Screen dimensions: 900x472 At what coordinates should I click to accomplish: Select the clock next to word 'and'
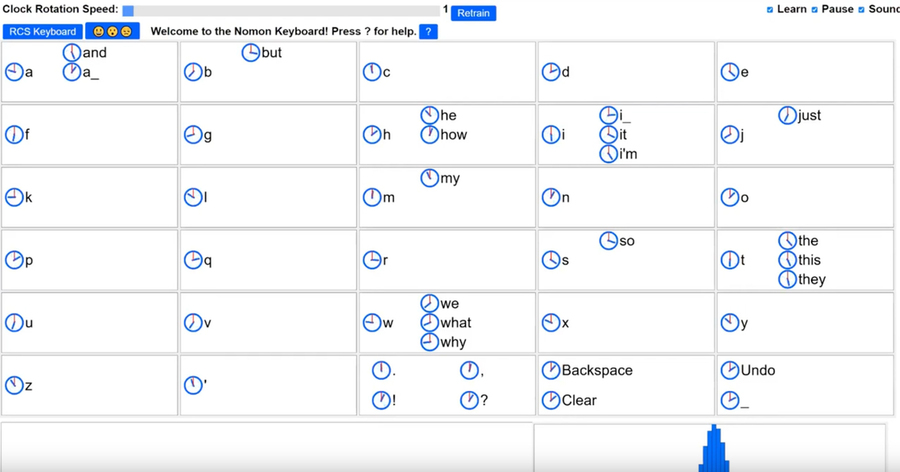tap(72, 52)
